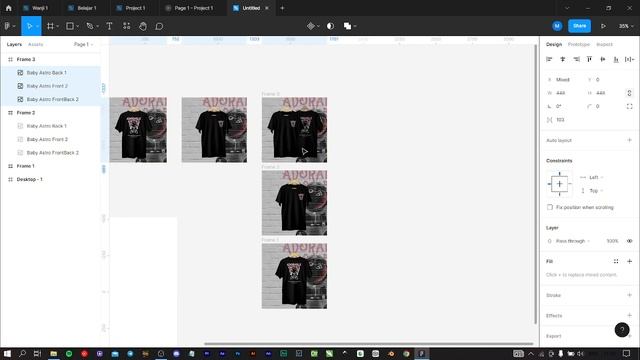Open the Pen tools dropdown arrow
Viewport: 640px width, 360px height.
98,26
